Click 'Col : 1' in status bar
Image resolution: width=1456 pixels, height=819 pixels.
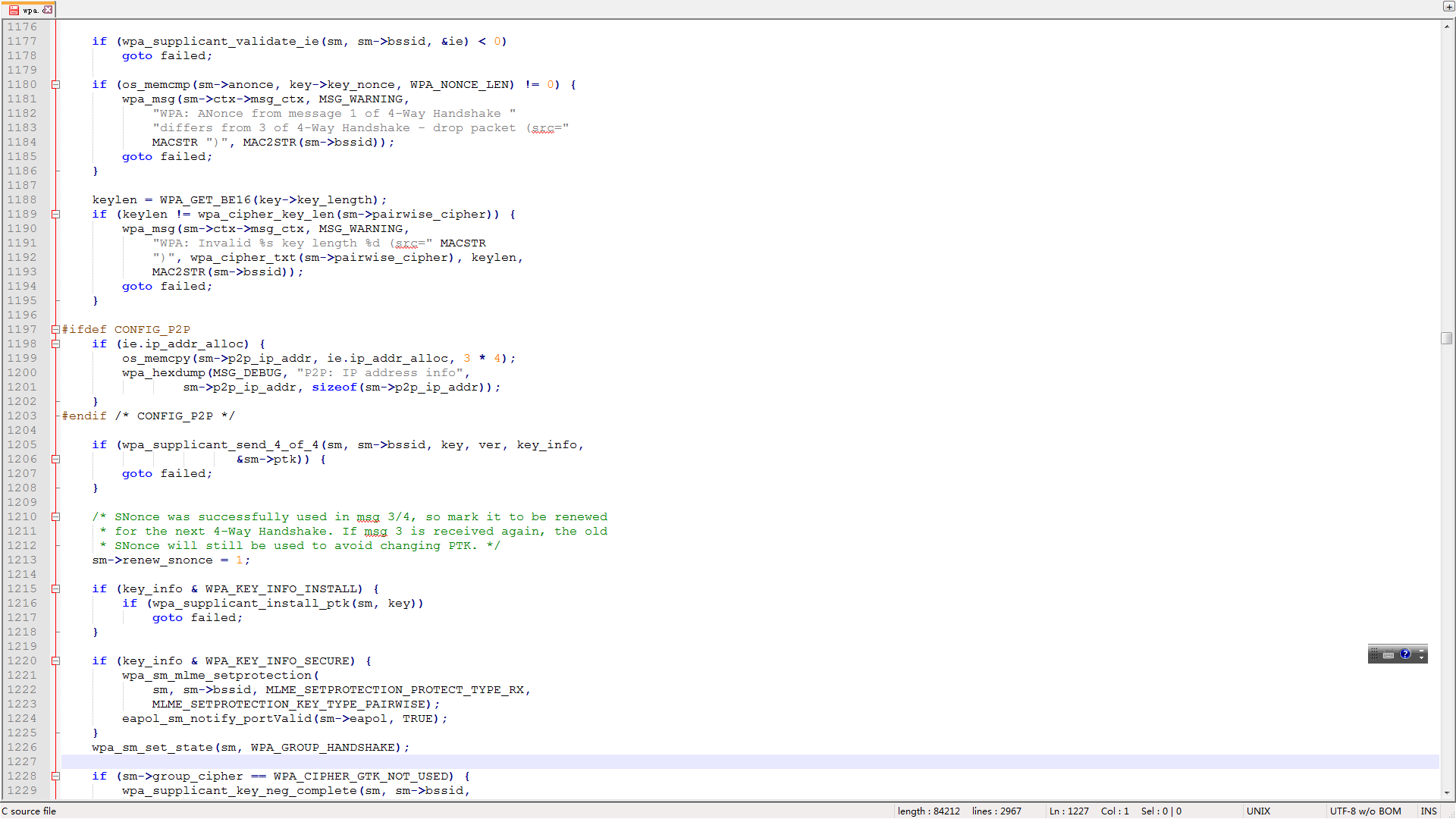[x=1115, y=811]
